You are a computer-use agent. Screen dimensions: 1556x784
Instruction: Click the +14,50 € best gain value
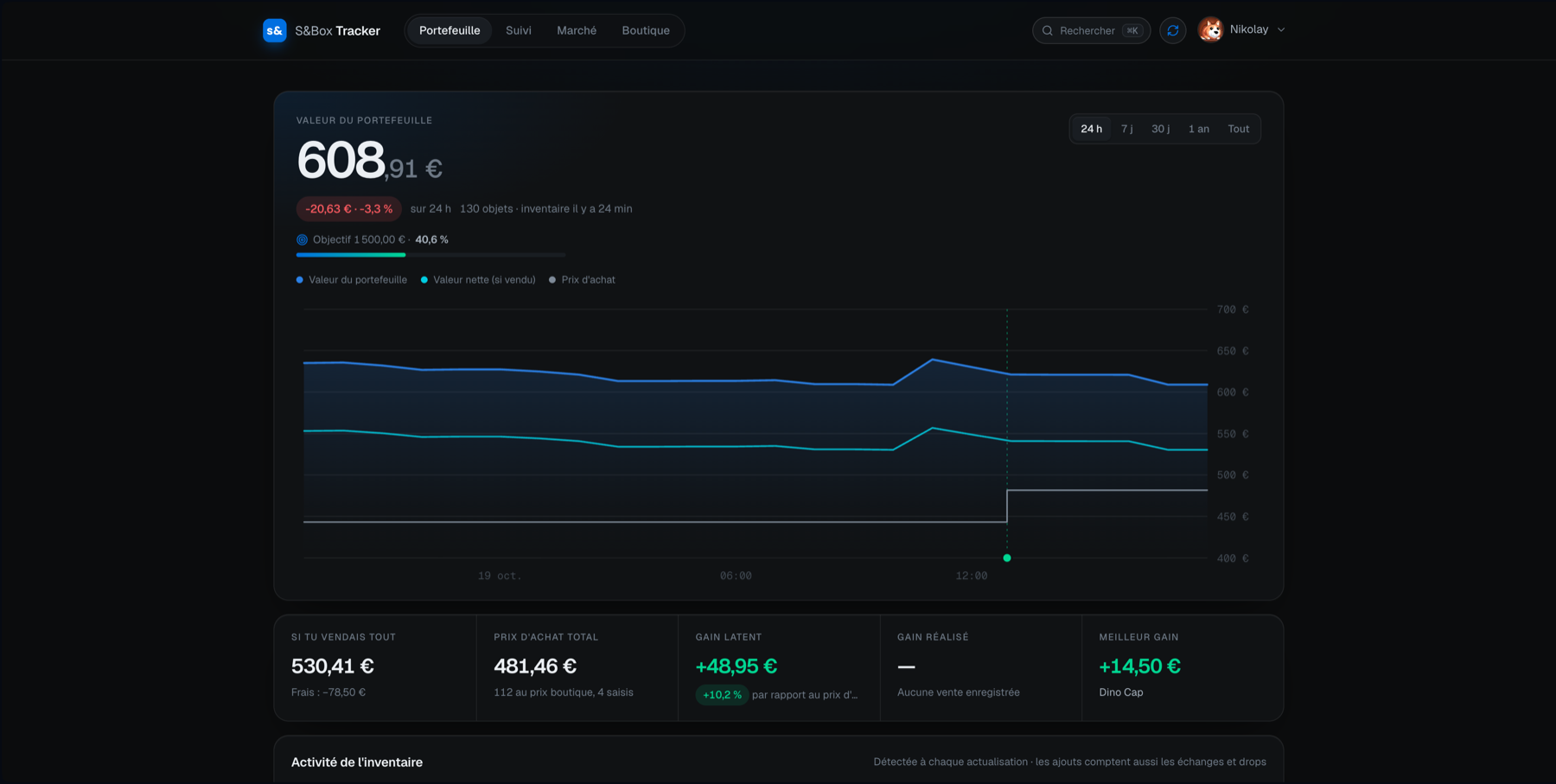coord(1139,666)
